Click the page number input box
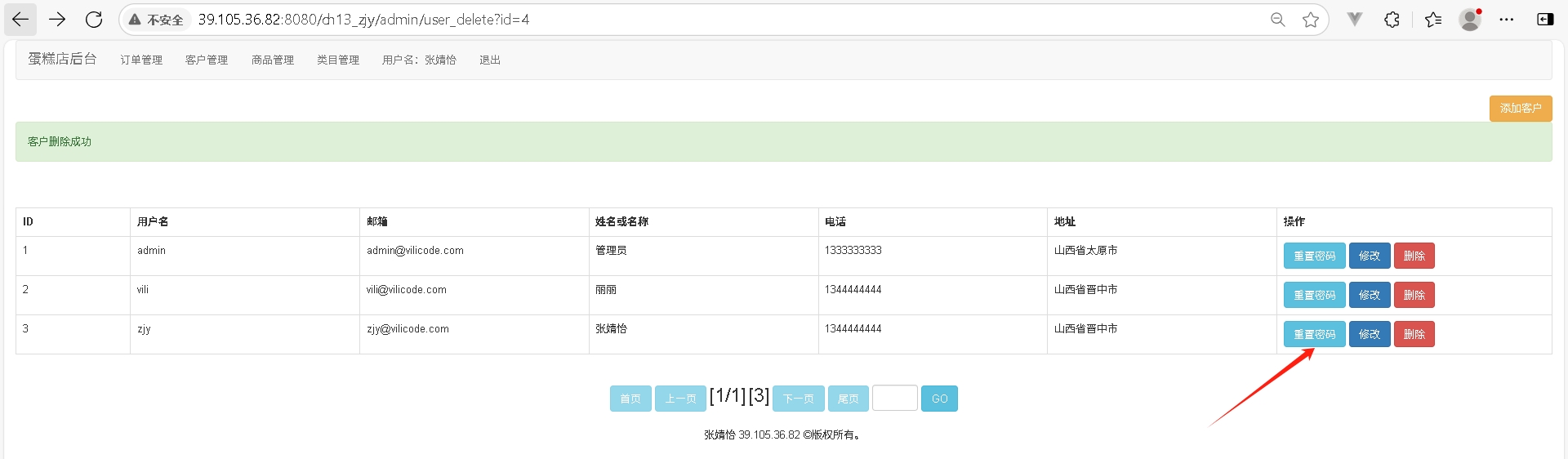 coord(894,399)
